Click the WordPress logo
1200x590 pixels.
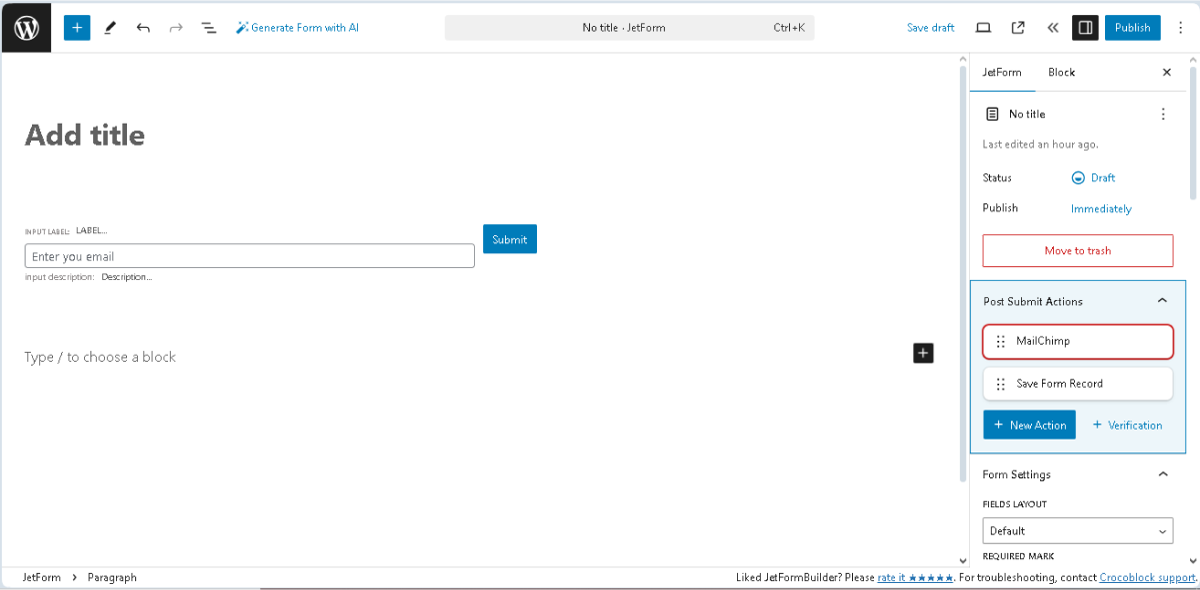pos(26,27)
